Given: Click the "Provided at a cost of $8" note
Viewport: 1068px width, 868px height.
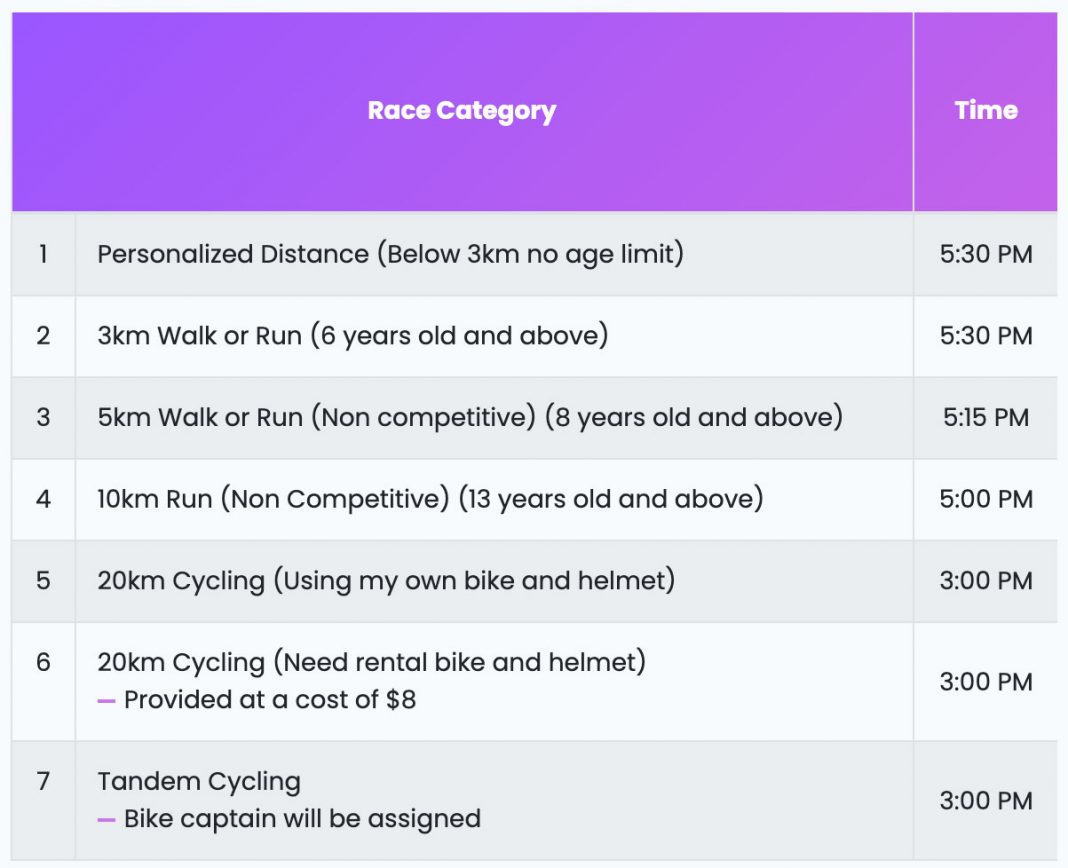Looking at the screenshot, I should [x=269, y=700].
